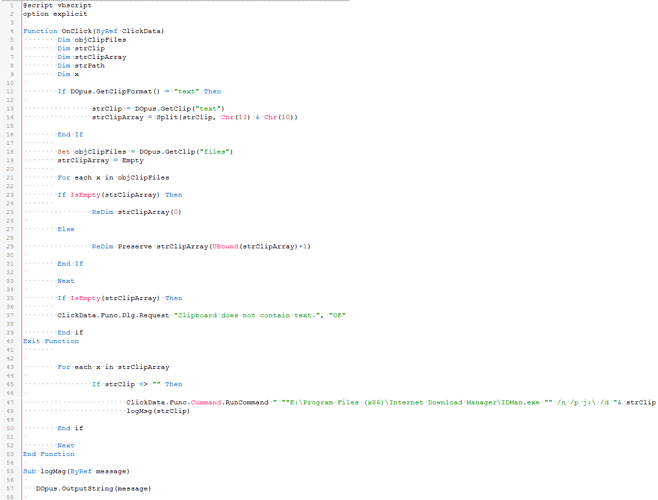
Task: Click the 'ClickData.Func.Dlg.Request' line
Action: [201, 315]
